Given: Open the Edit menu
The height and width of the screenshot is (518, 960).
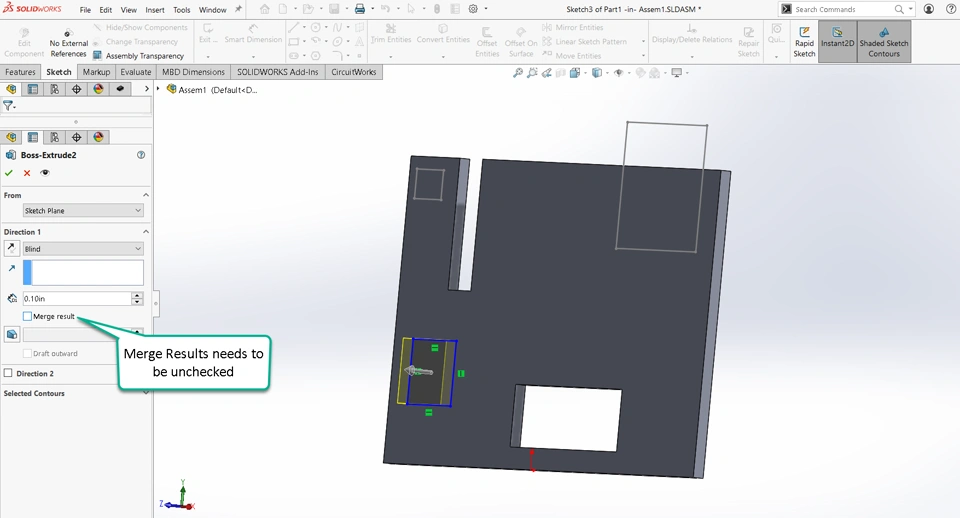Looking at the screenshot, I should tap(106, 10).
